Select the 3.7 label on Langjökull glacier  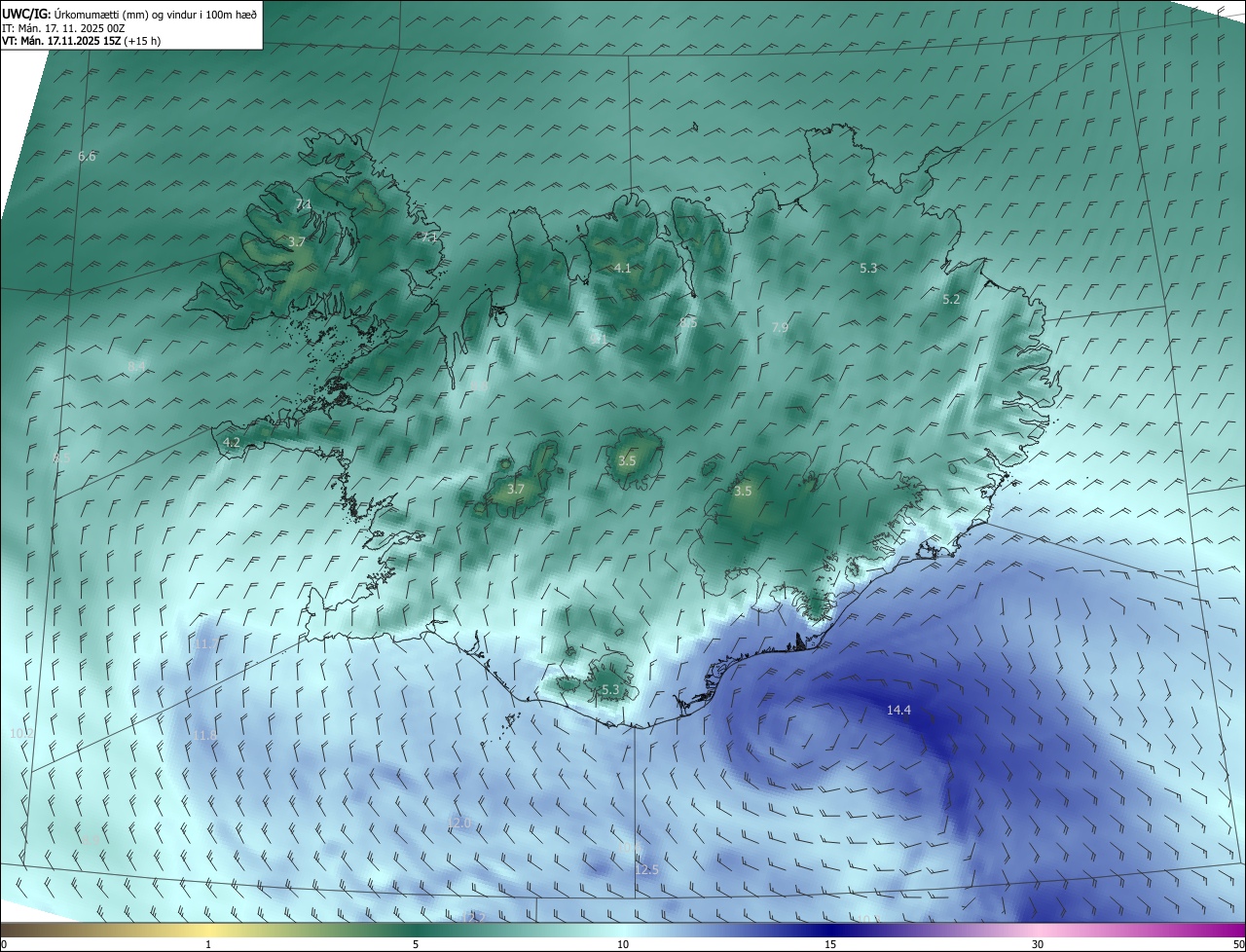[516, 490]
